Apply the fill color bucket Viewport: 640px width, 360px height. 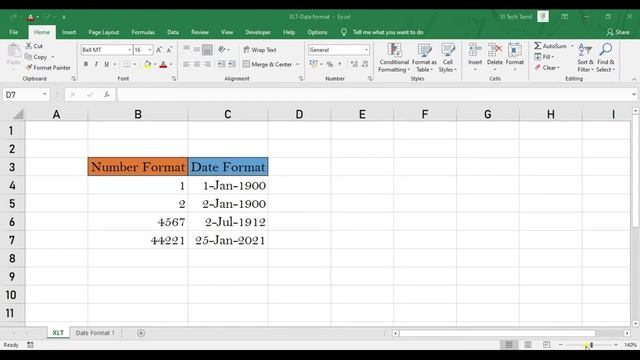pos(147,64)
